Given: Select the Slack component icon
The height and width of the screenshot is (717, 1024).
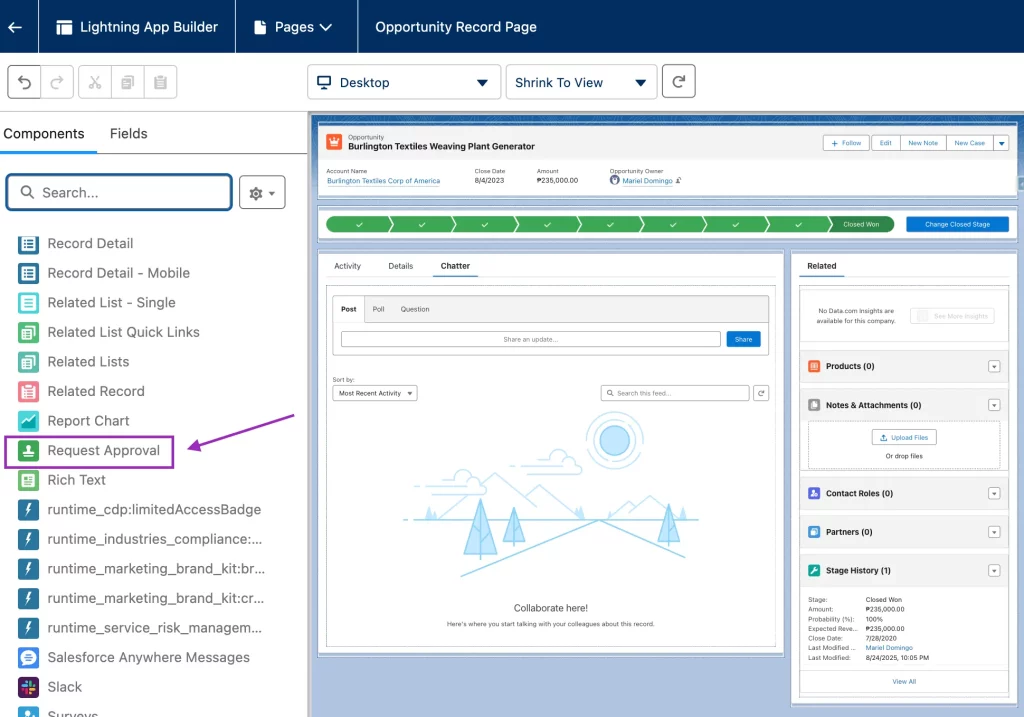Looking at the screenshot, I should (29, 687).
